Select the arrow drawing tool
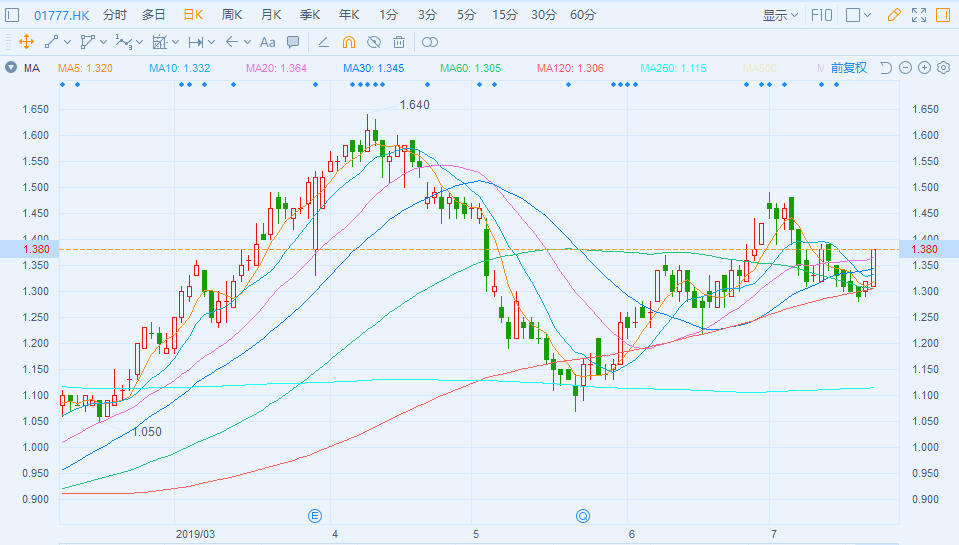959x545 pixels. (x=232, y=42)
